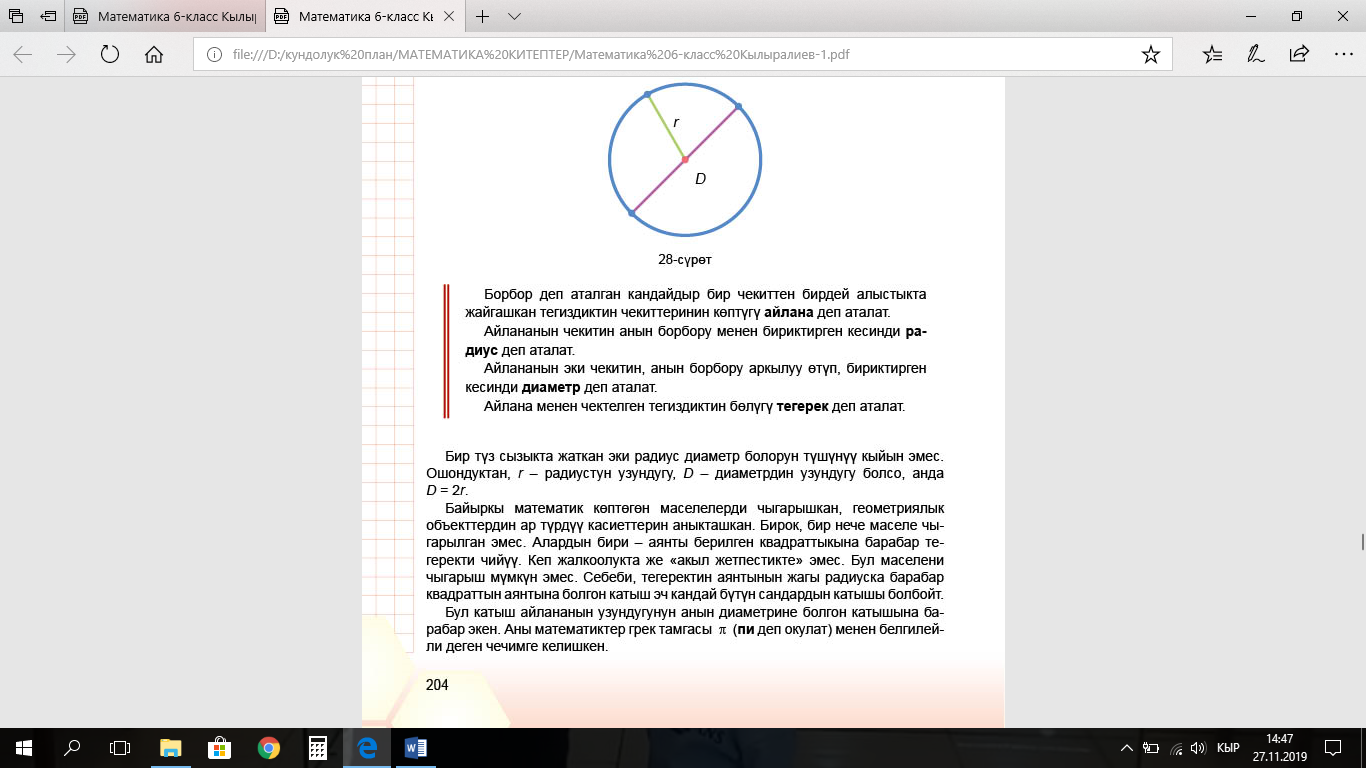Set these tabs aside icon

[x=47, y=16]
